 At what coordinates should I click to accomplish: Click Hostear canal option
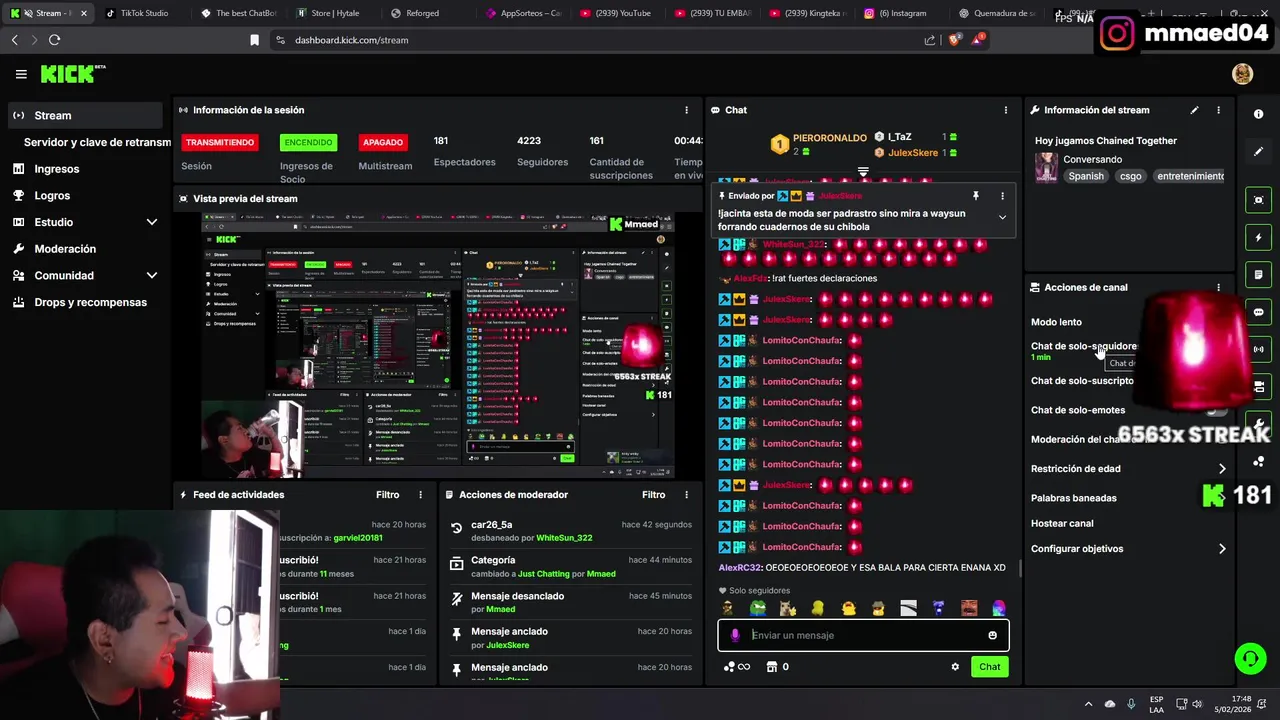[1062, 523]
